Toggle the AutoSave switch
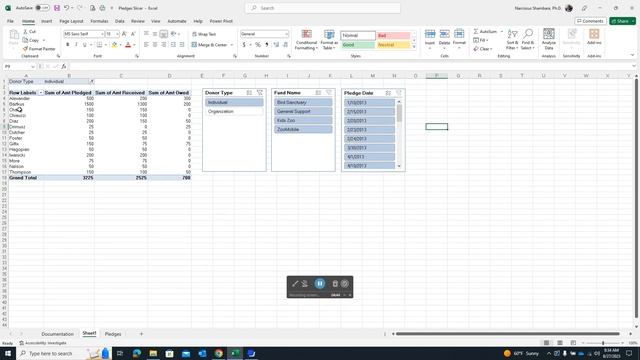This screenshot has width=640, height=360. pyautogui.click(x=42, y=8)
